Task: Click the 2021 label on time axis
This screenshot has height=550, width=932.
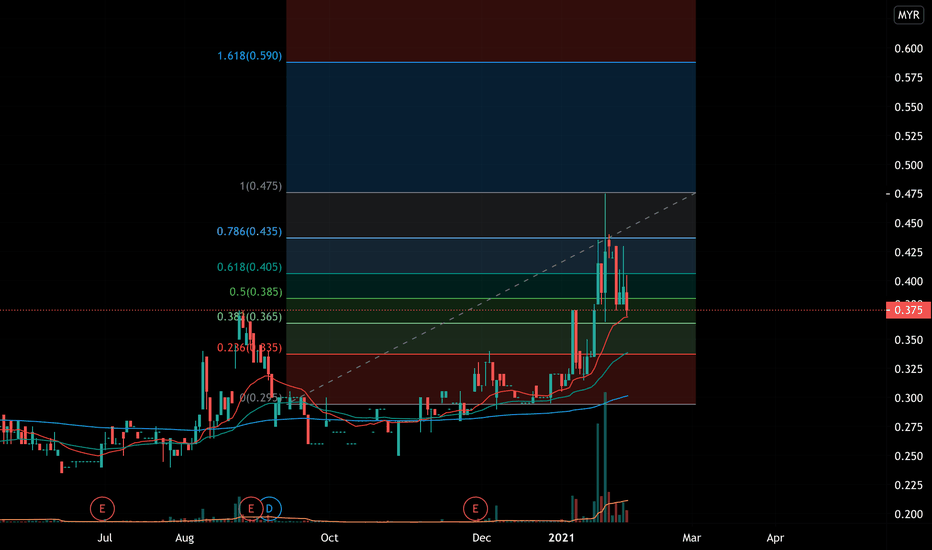Action: coord(561,538)
